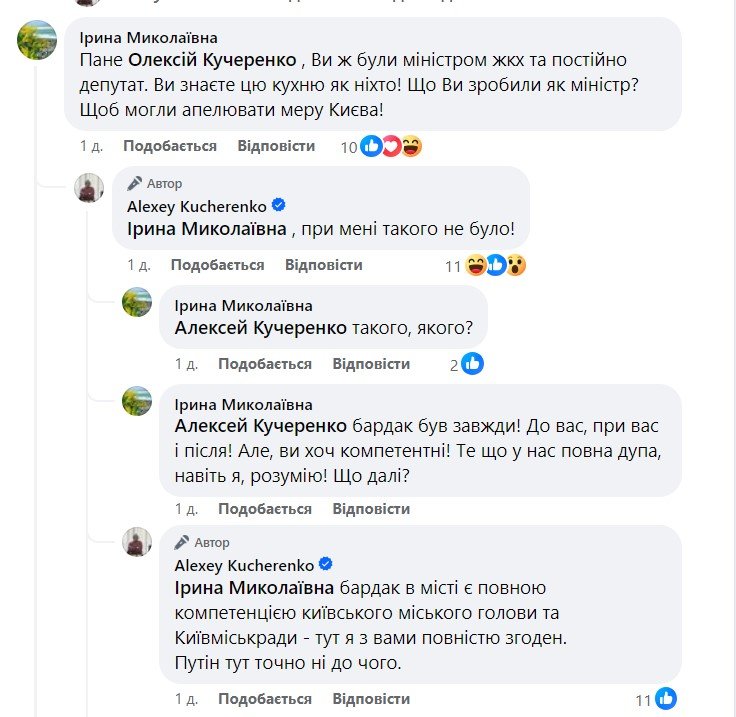Open Ірина Миколаївна's avatar beside "такого, якого?" reply

pos(137,303)
